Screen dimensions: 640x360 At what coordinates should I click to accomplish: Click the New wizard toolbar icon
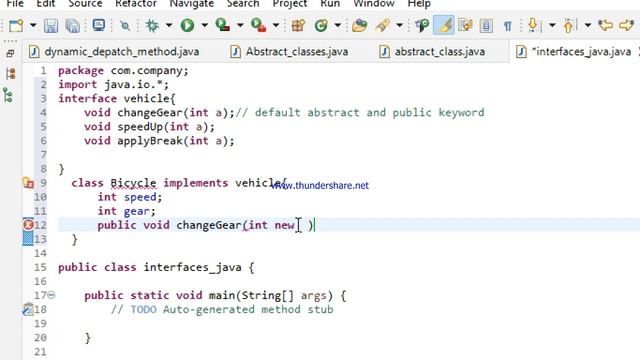(16, 26)
